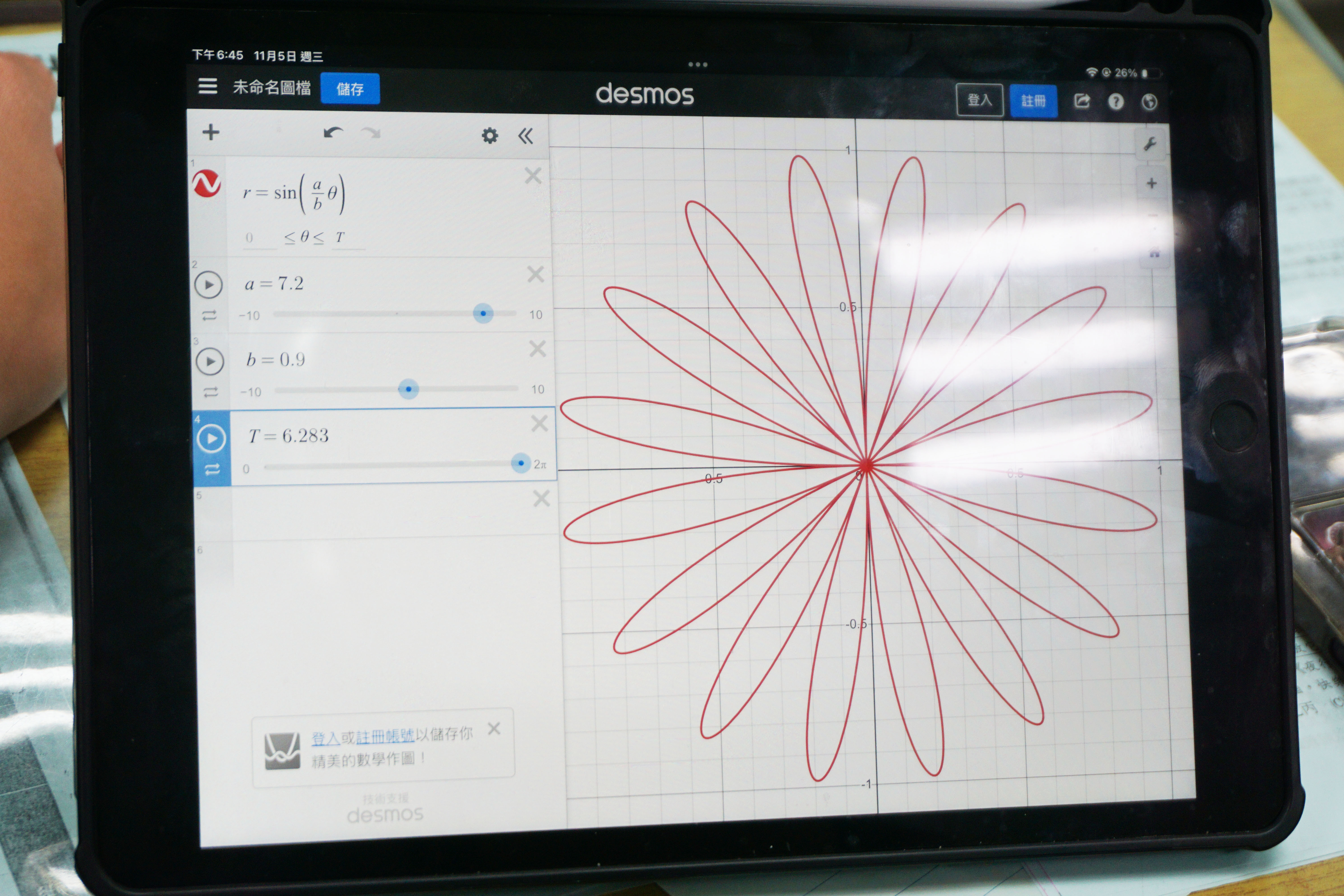Open the language globe icon

click(1149, 102)
